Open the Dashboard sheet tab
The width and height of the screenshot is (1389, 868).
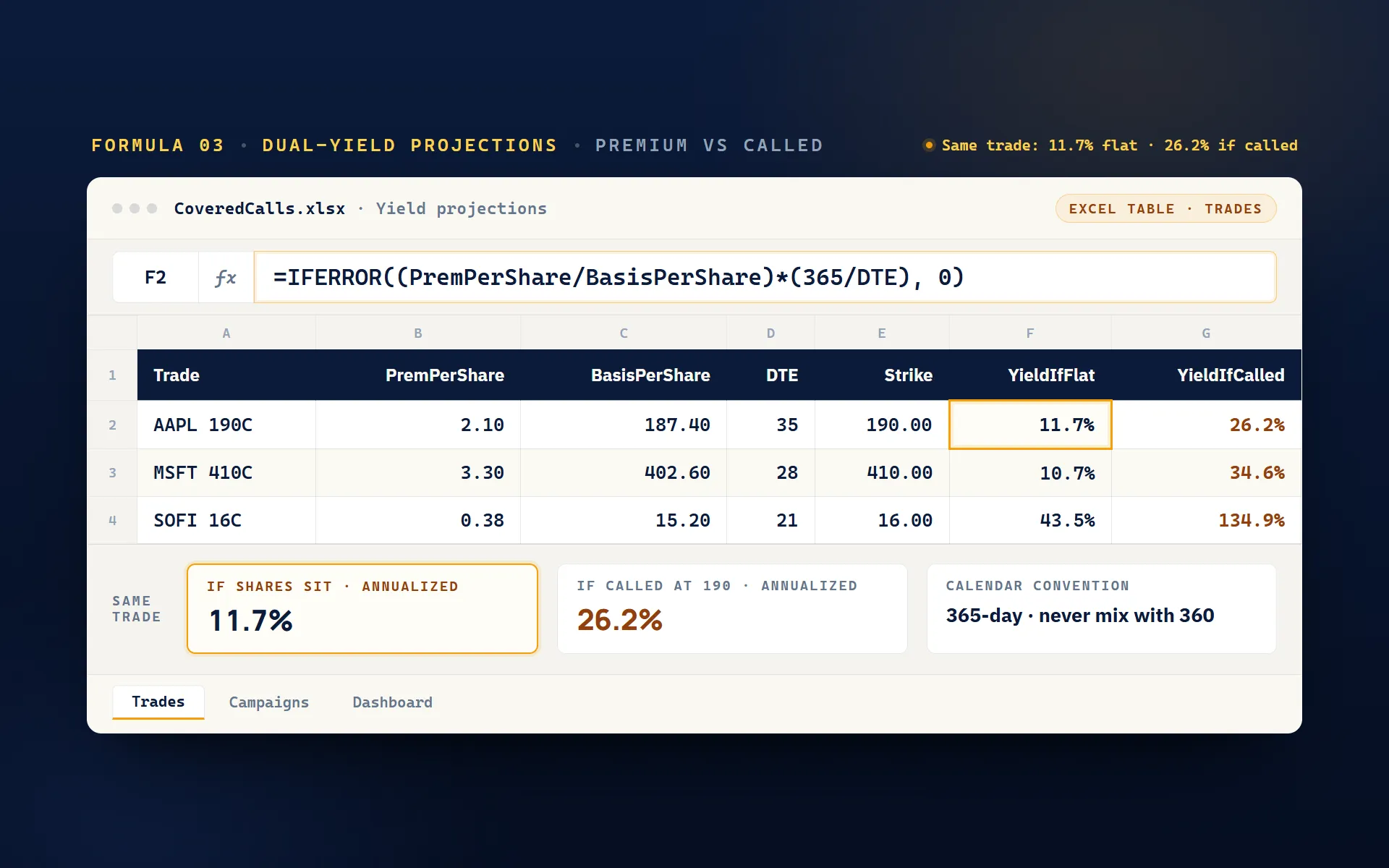pos(393,702)
